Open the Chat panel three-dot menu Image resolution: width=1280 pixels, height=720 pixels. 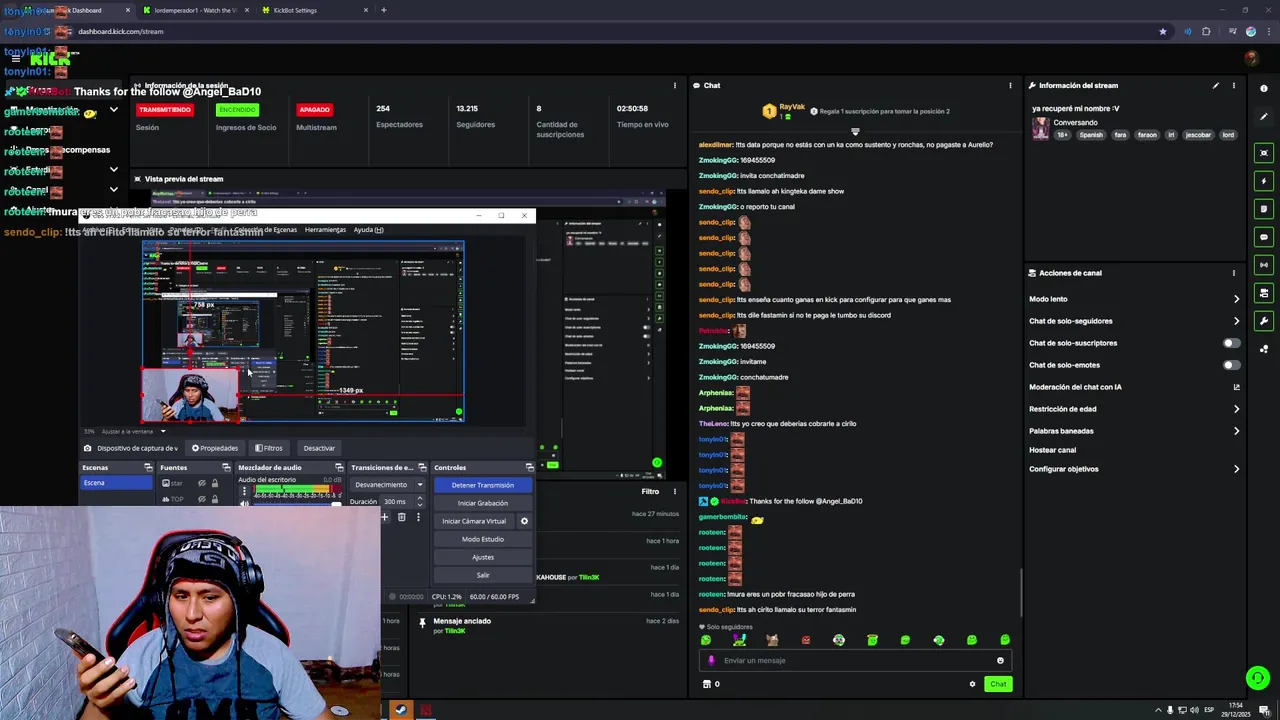click(1010, 85)
